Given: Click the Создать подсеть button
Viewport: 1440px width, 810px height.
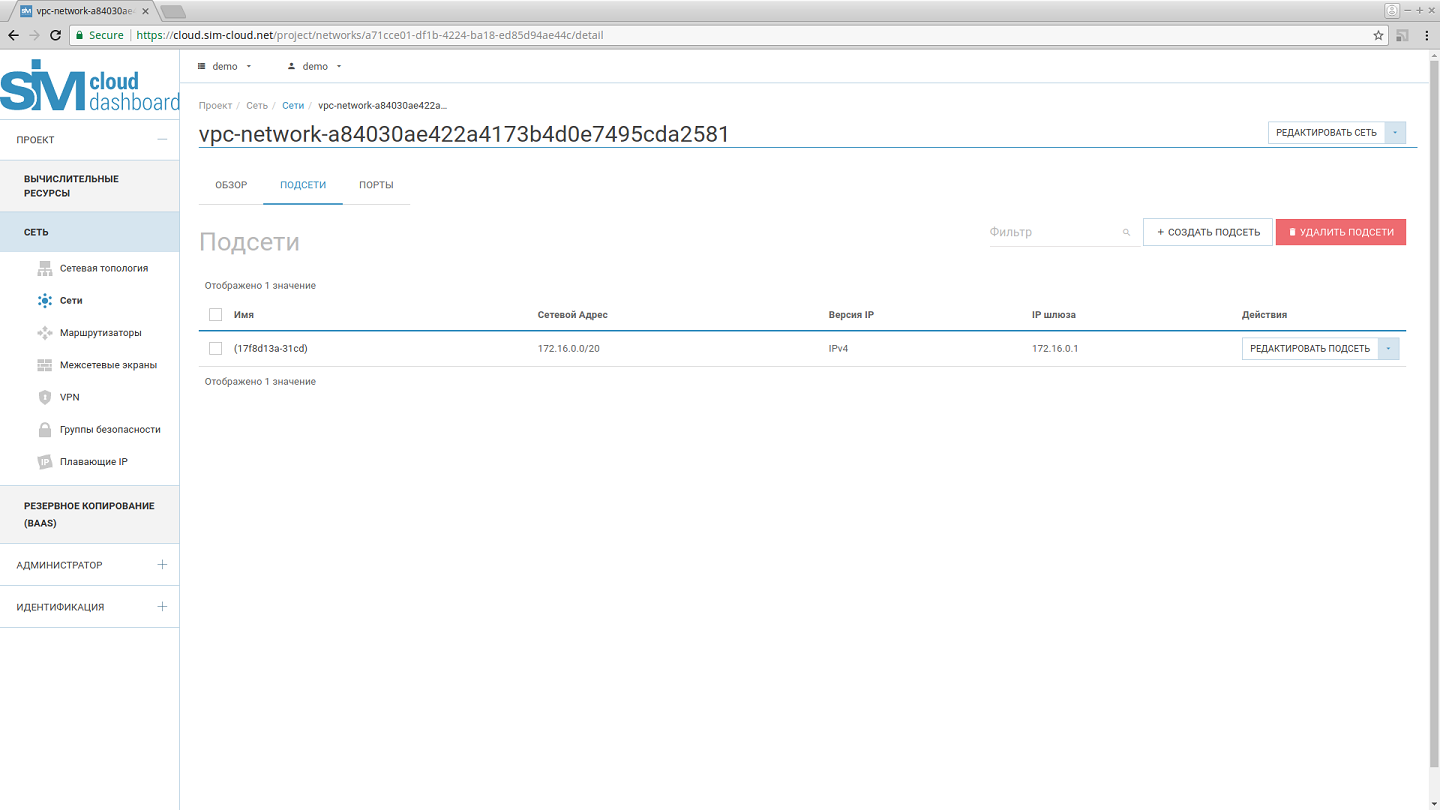Looking at the screenshot, I should coord(1207,232).
